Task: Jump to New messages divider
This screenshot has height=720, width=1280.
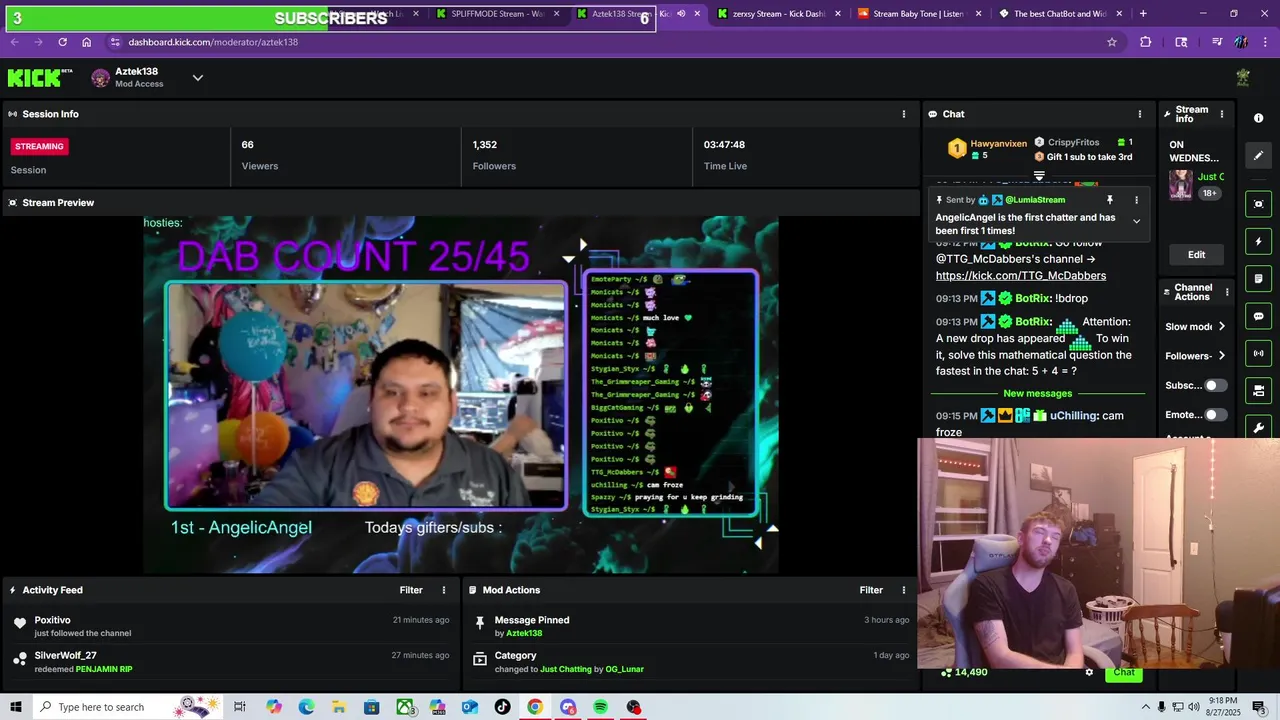Action: point(1037,394)
